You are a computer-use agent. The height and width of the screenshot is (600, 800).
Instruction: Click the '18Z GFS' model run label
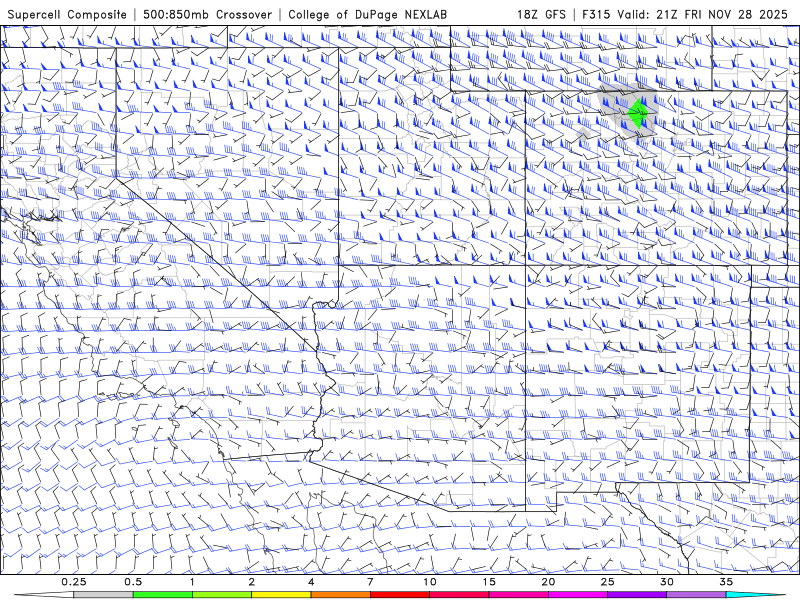[x=541, y=14]
